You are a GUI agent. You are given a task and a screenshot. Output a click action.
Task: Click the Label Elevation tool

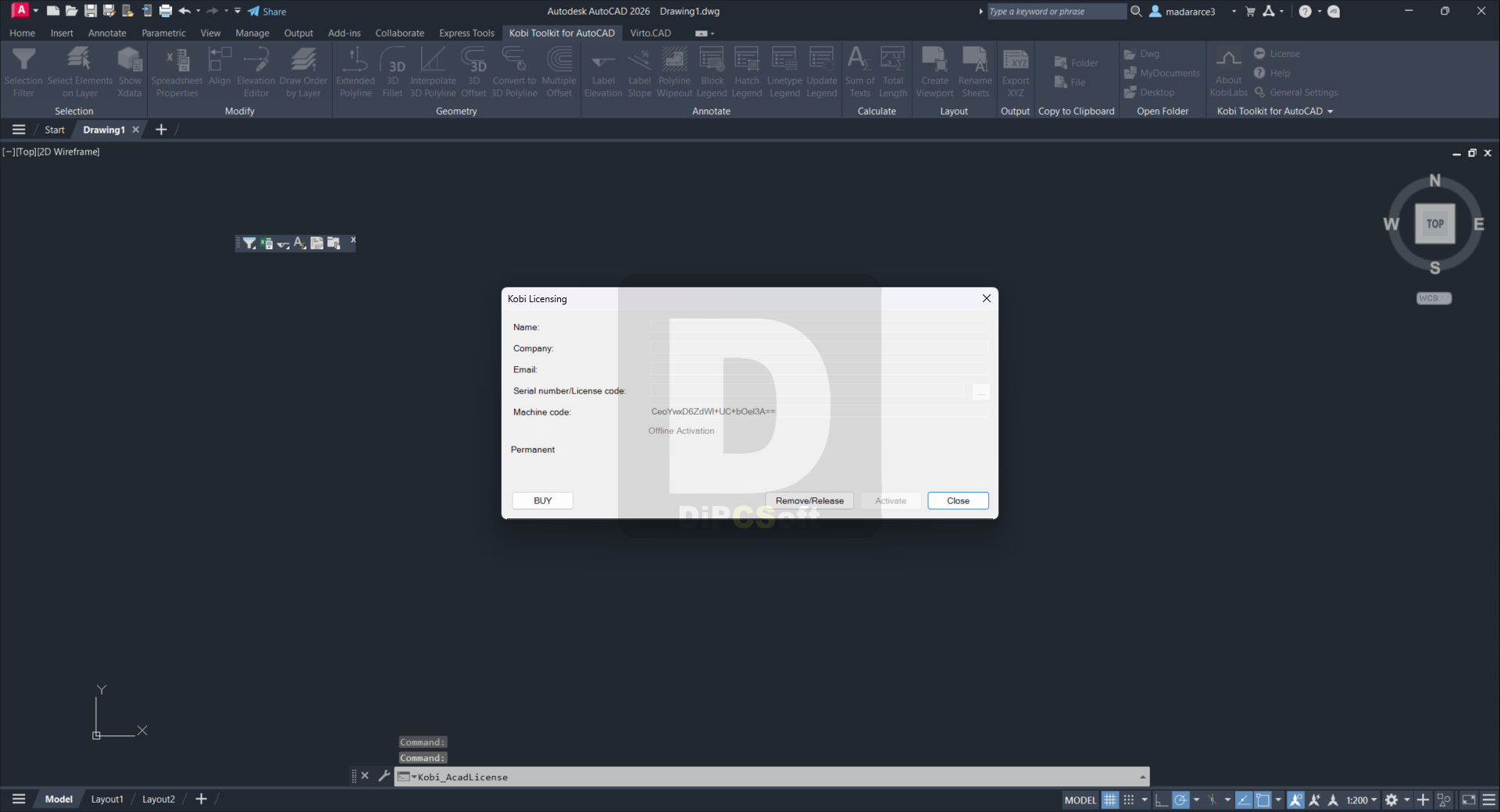pyautogui.click(x=603, y=72)
